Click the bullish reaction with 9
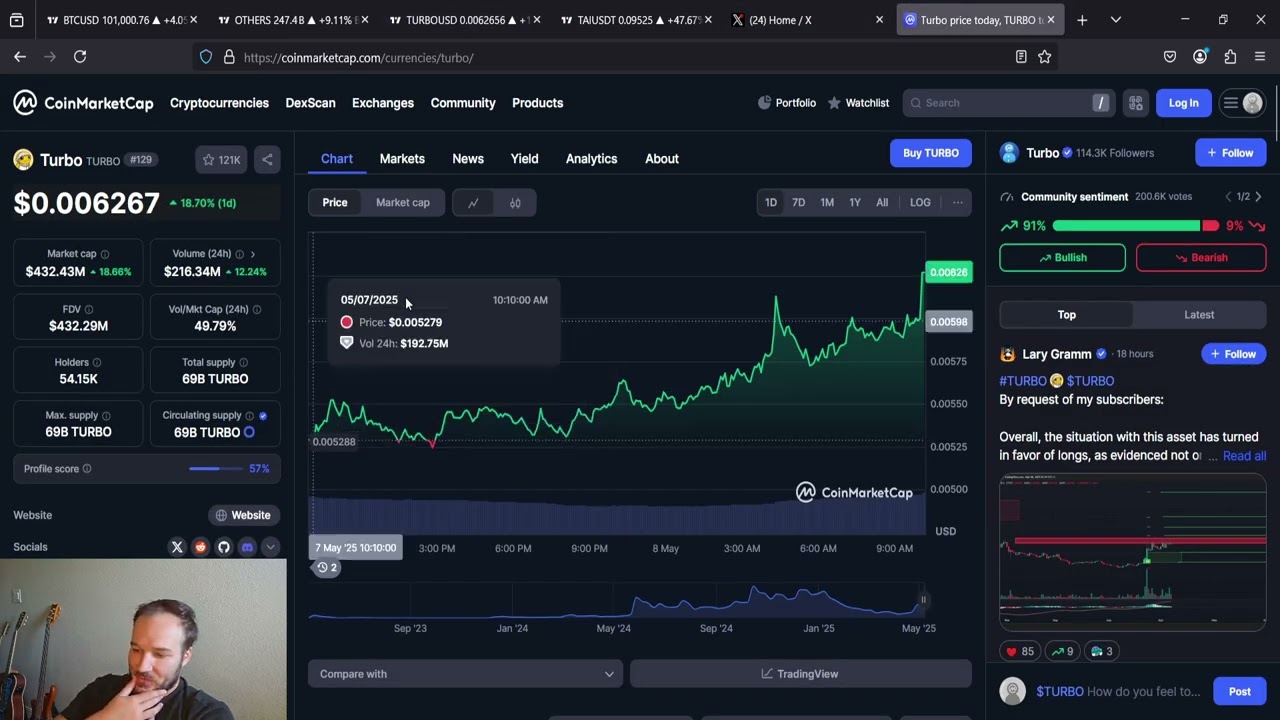The image size is (1280, 720). (x=1062, y=651)
